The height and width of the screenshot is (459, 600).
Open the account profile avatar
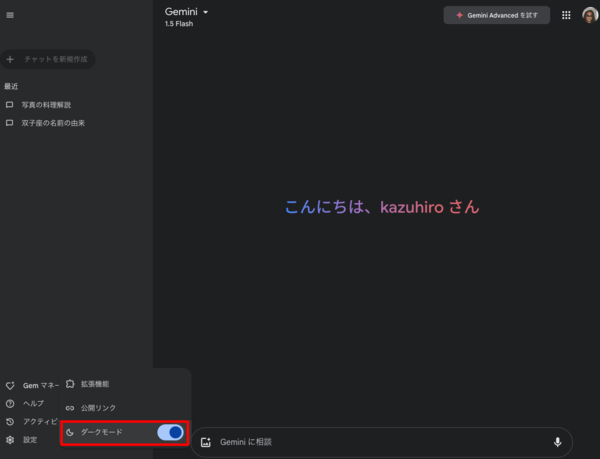[x=590, y=15]
